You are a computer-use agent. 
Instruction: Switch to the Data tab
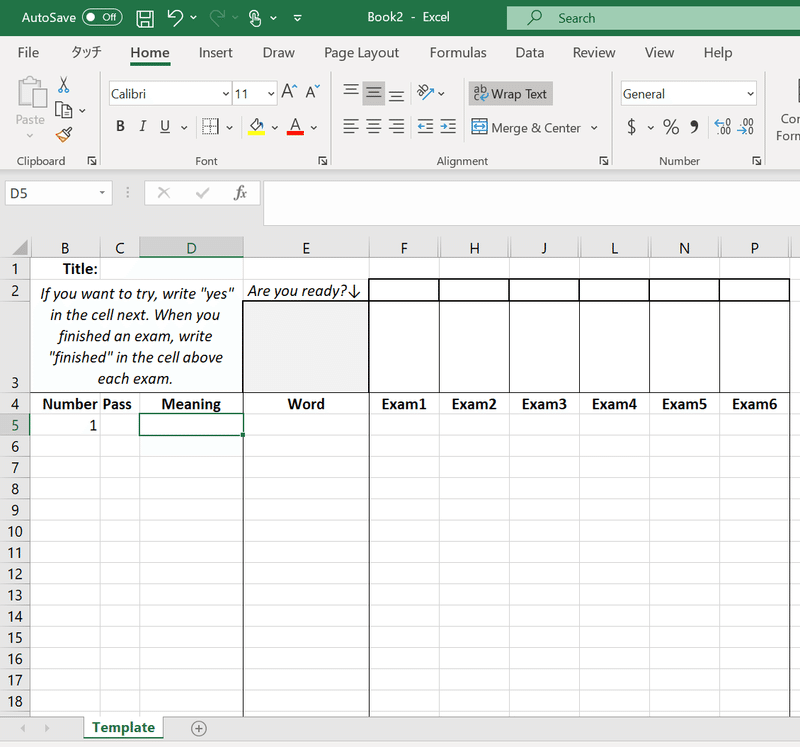tap(530, 53)
